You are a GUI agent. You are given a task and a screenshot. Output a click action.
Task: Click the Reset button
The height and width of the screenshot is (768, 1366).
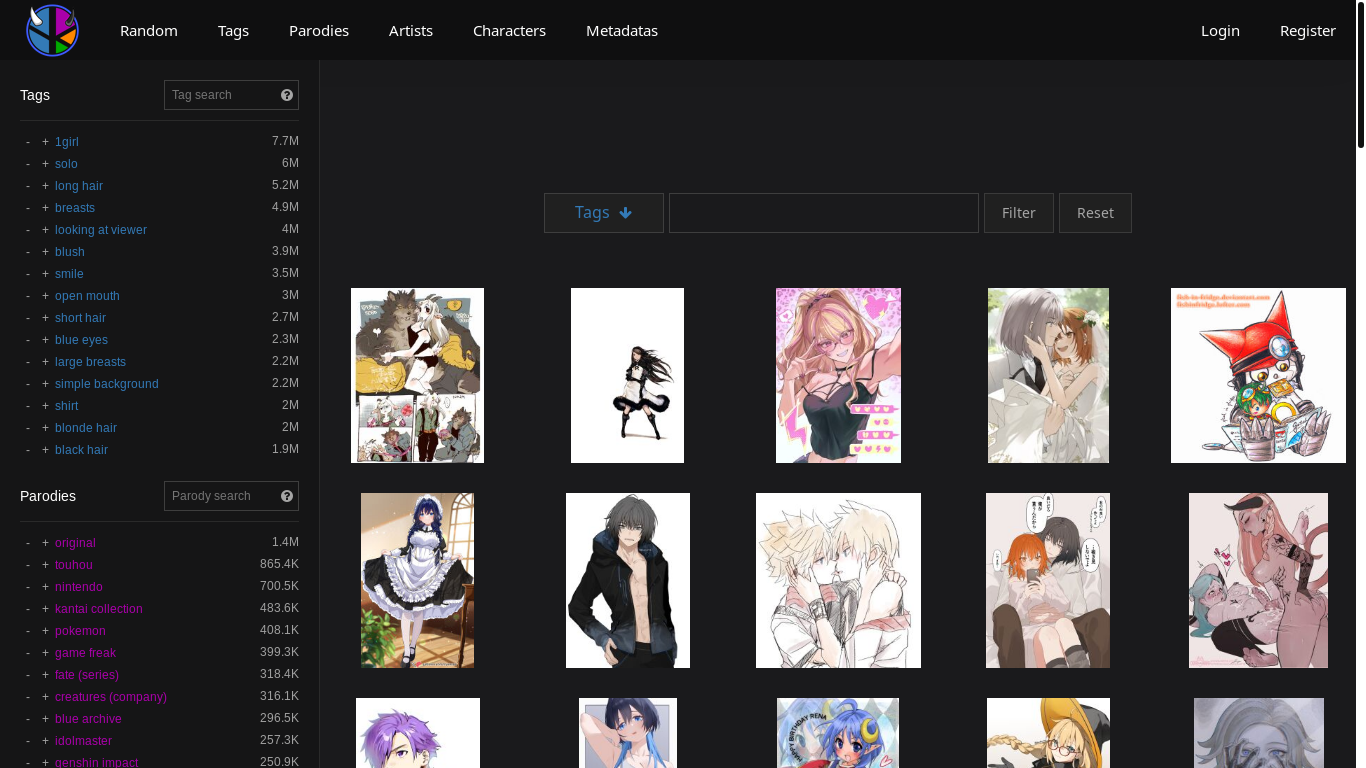[1095, 213]
